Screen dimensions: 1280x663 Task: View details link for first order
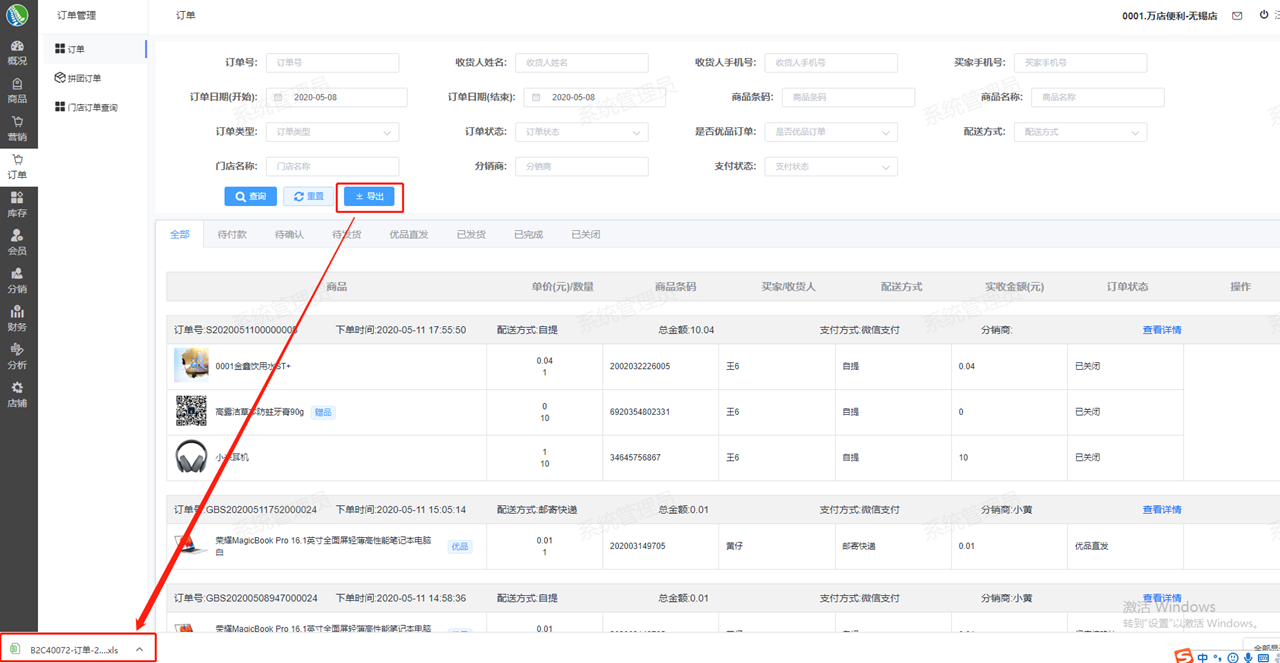1161,330
